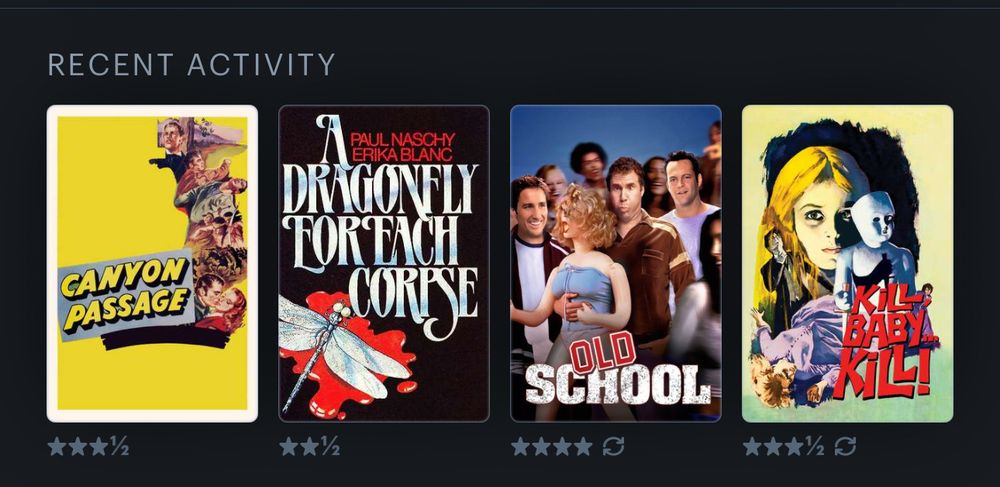Open A Dragonfly for Each Corpse poster
The image size is (1000, 487).
click(x=384, y=263)
